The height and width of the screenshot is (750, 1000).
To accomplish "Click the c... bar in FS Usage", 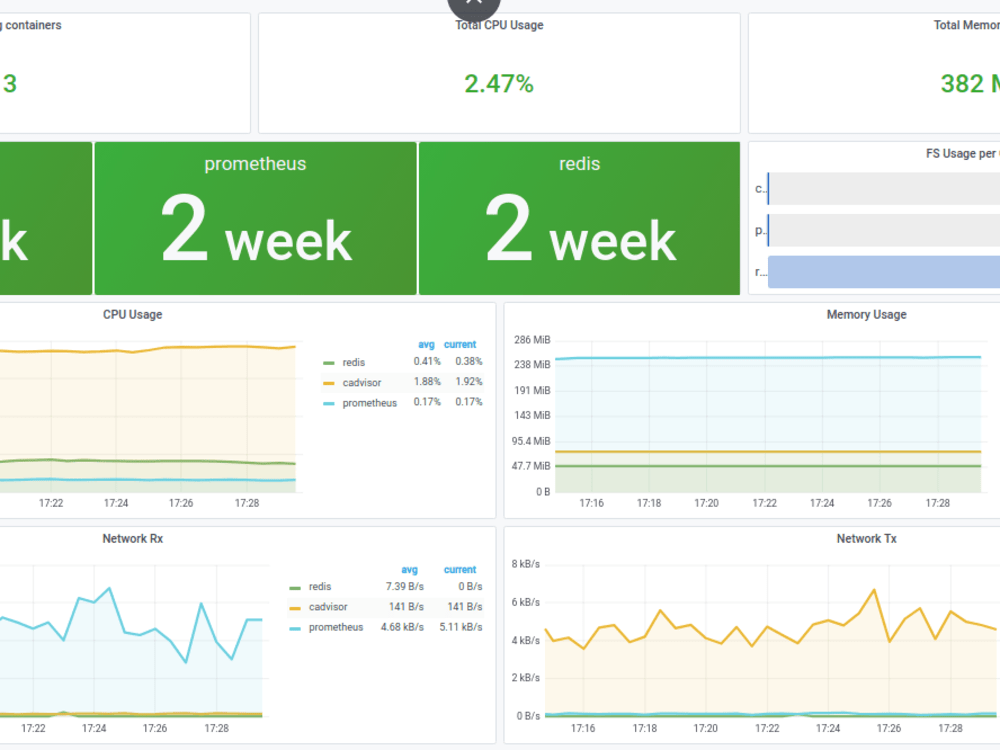I will (884, 189).
